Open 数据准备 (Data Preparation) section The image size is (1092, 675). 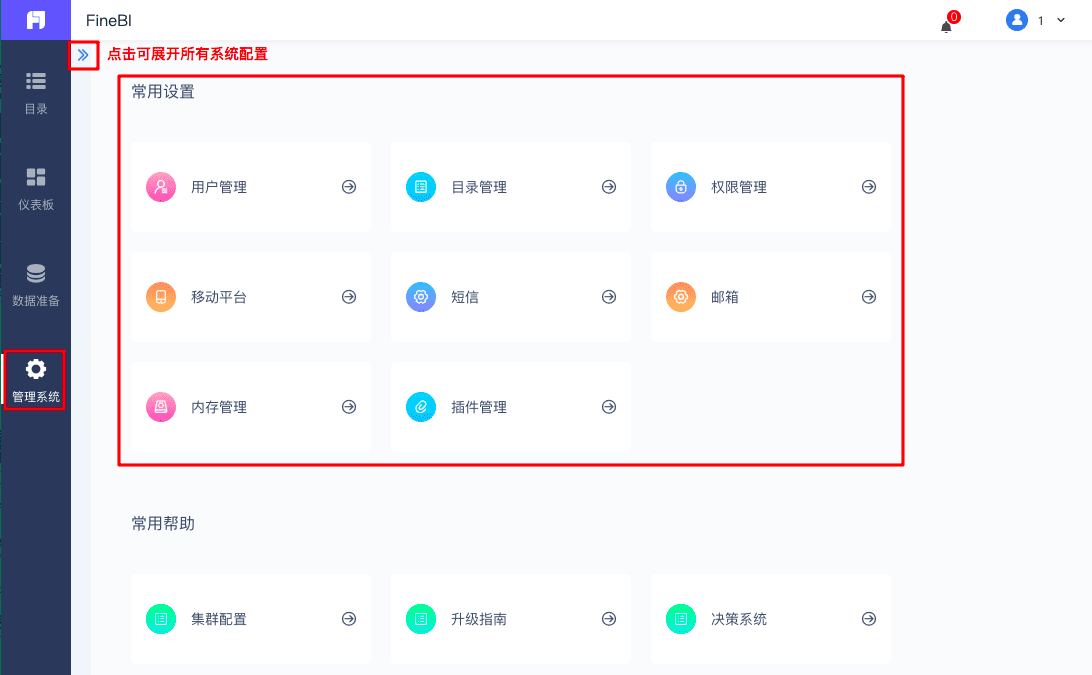click(36, 287)
